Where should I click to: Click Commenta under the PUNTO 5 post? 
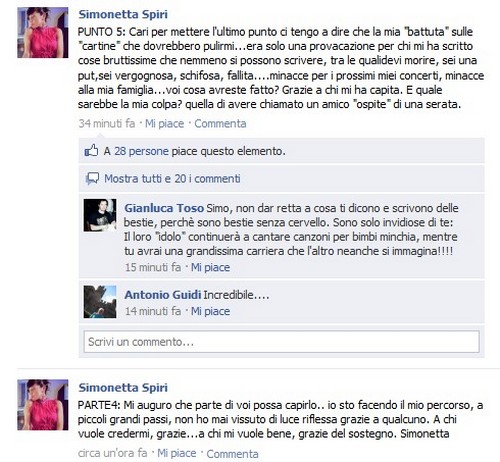pyautogui.click(x=220, y=124)
